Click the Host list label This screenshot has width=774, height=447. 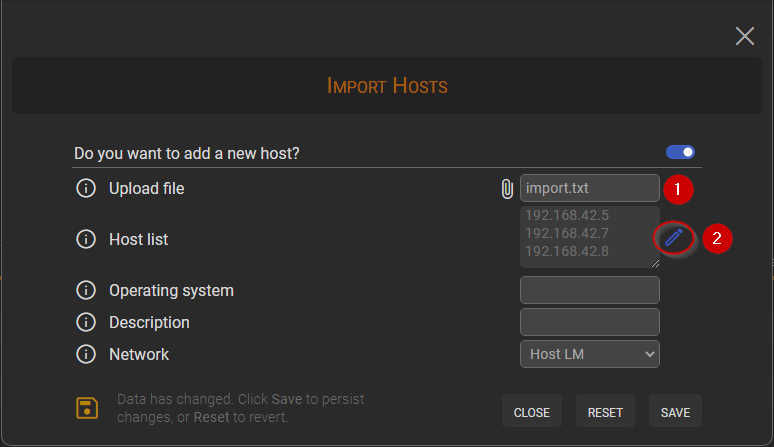pyautogui.click(x=139, y=239)
